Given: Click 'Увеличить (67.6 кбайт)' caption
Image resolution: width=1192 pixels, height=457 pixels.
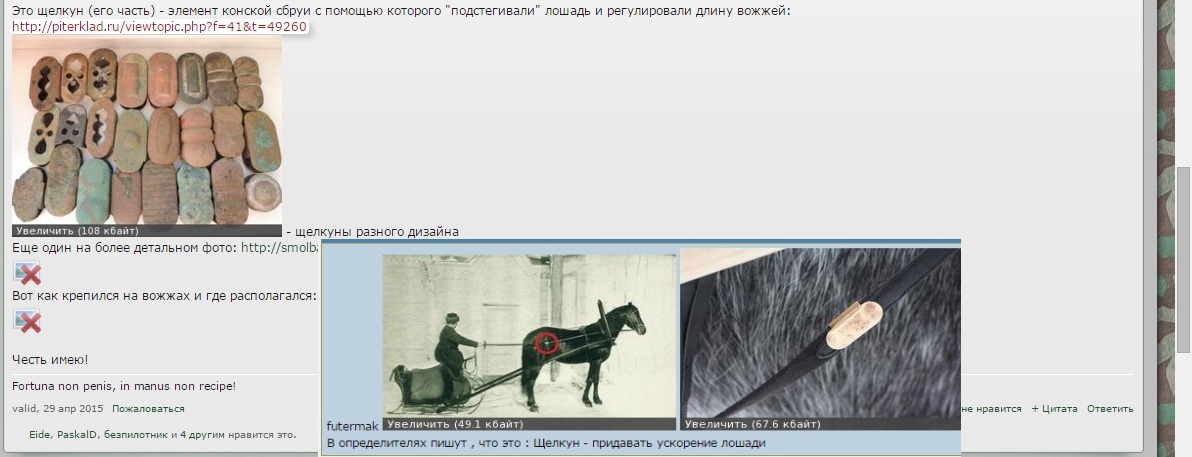Looking at the screenshot, I should click(x=753, y=424).
